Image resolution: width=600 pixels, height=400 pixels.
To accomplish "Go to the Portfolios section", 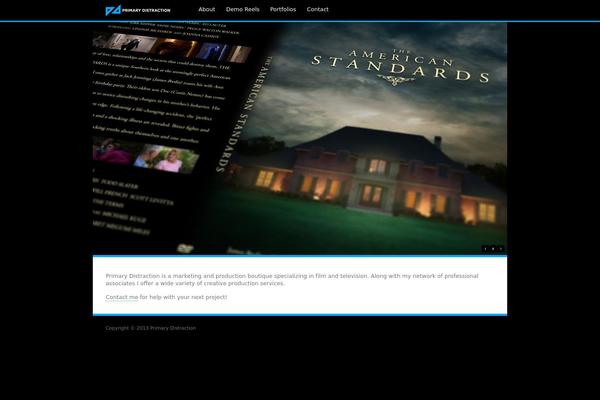I will tap(283, 9).
